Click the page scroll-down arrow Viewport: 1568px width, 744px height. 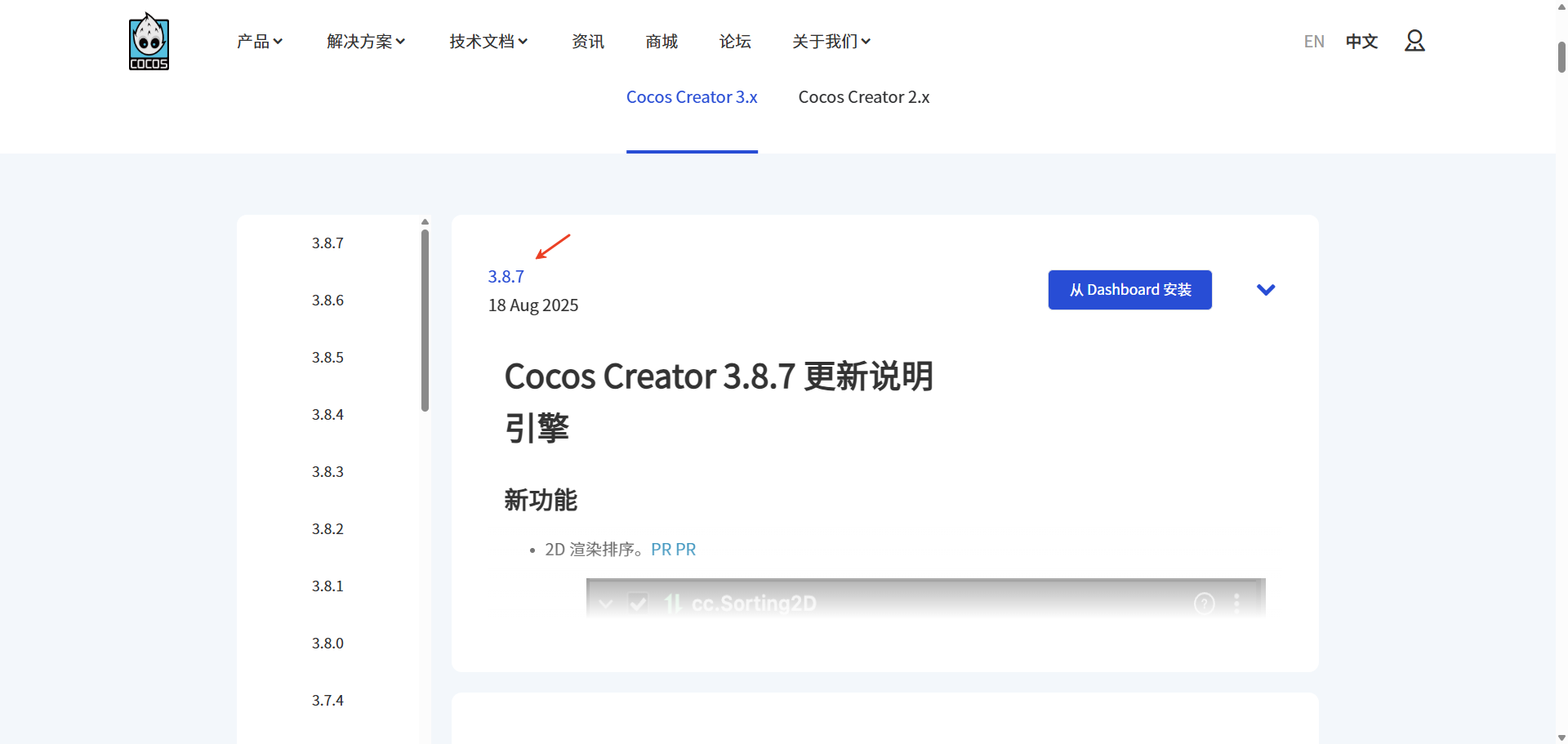pos(1561,737)
